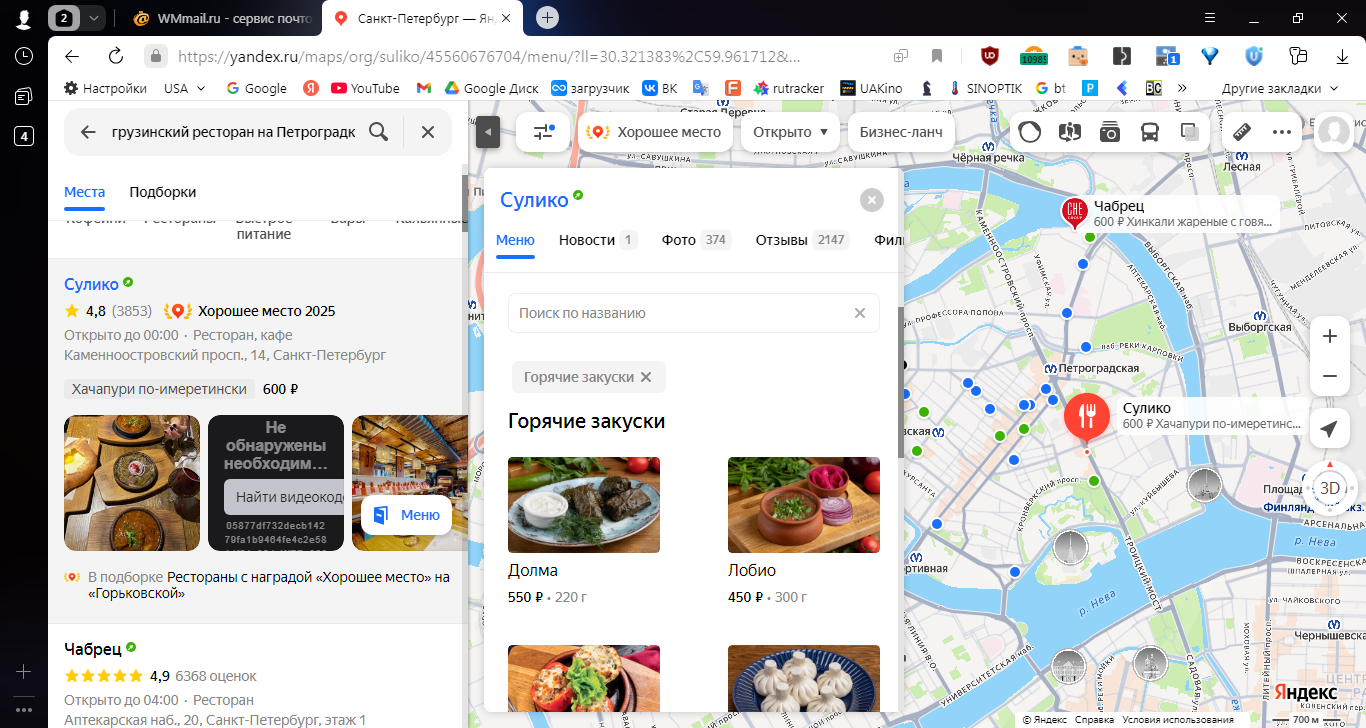The image size is (1366, 728).
Task: Toggle street panoramas layer icon
Action: click(1070, 131)
